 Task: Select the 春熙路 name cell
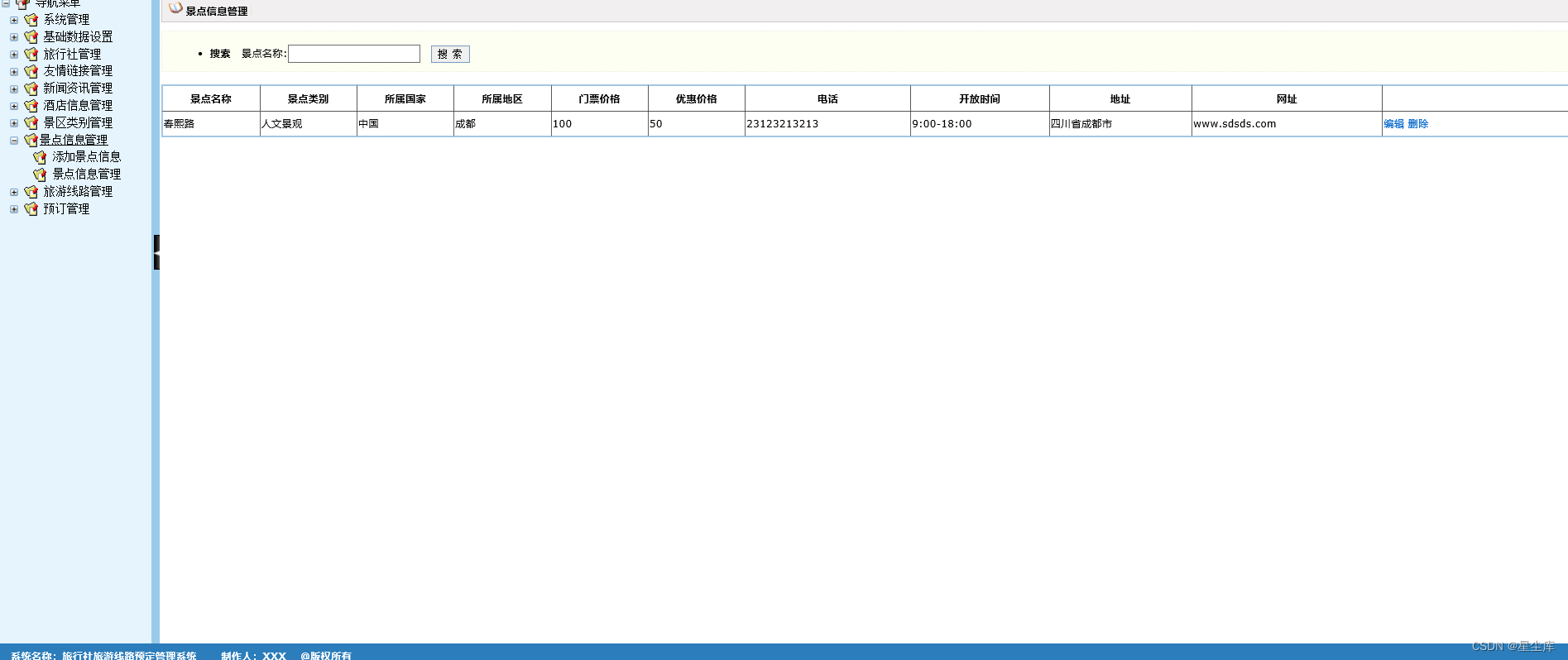coord(211,124)
